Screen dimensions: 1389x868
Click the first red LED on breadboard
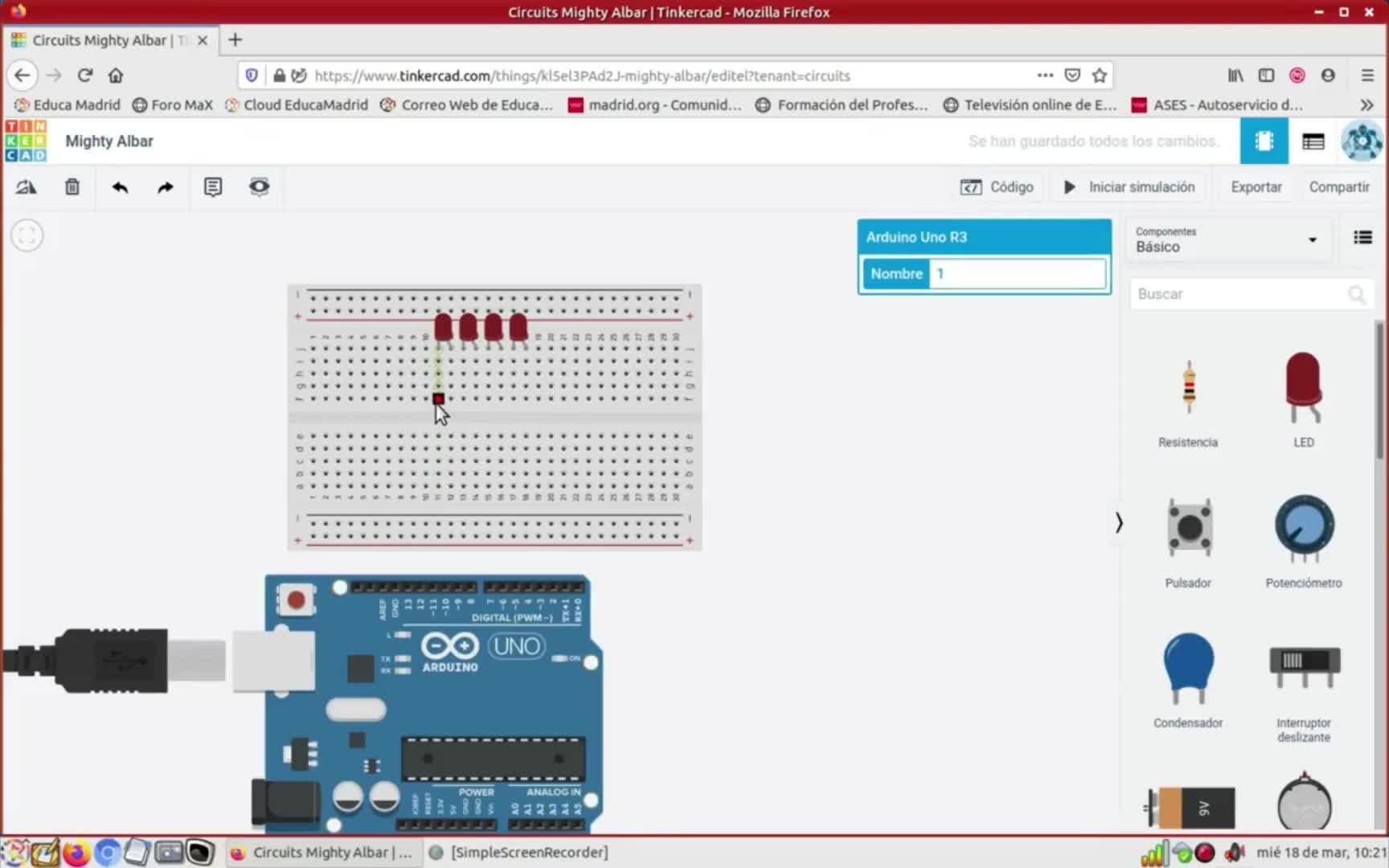[443, 327]
